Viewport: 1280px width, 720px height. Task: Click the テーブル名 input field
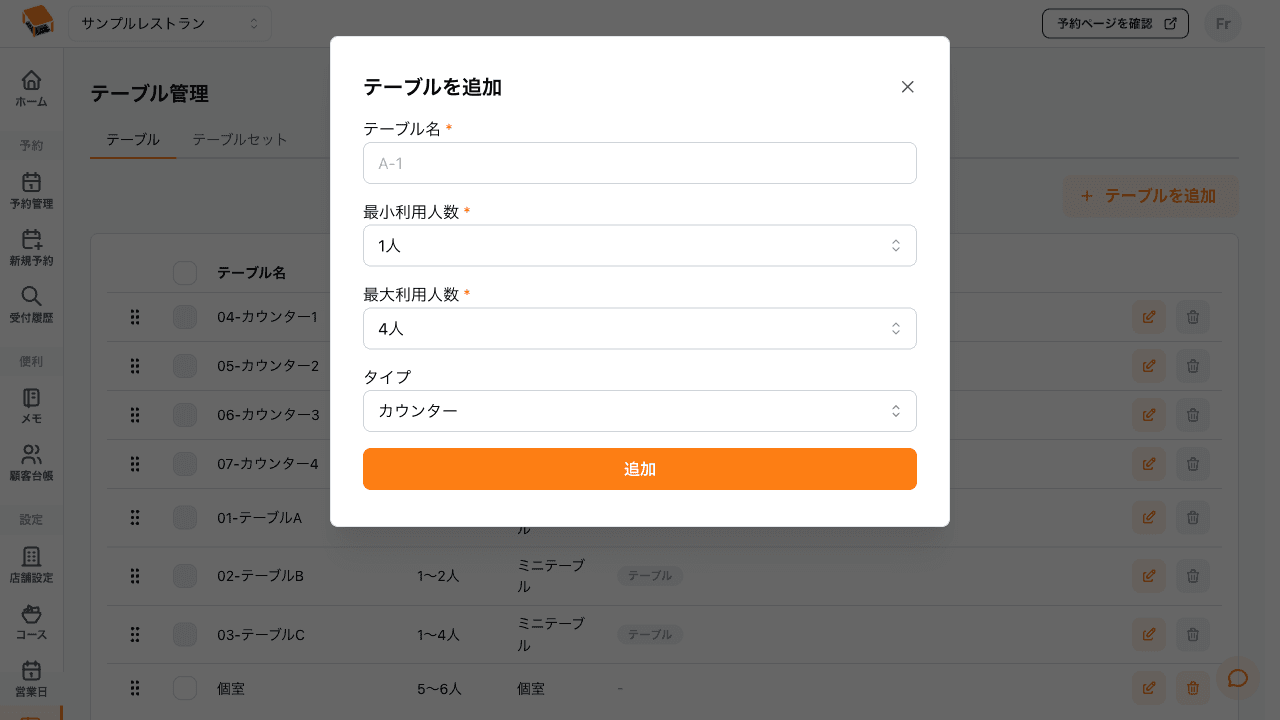640,163
